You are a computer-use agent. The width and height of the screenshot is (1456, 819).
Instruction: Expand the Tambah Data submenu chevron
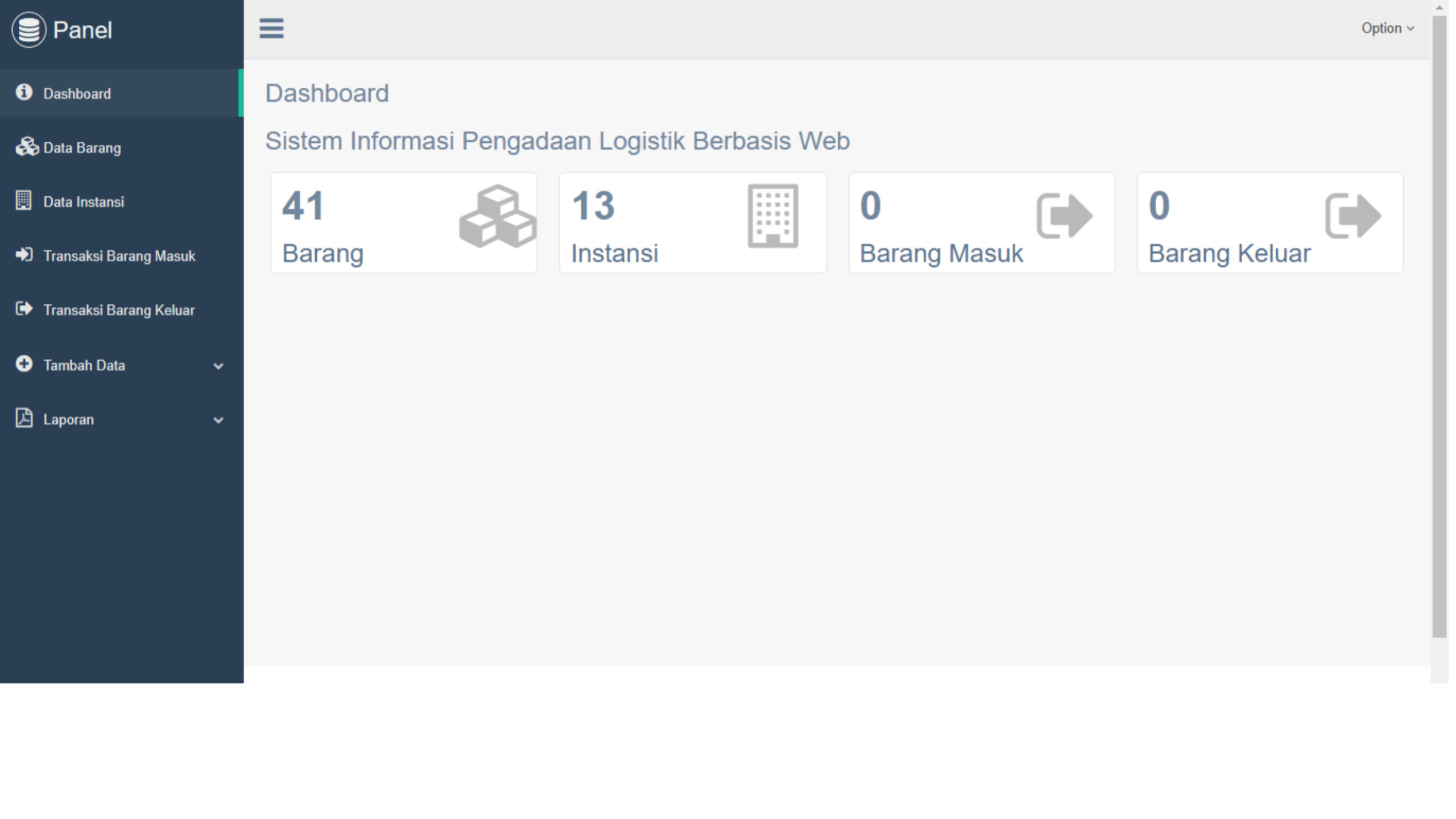(x=218, y=366)
